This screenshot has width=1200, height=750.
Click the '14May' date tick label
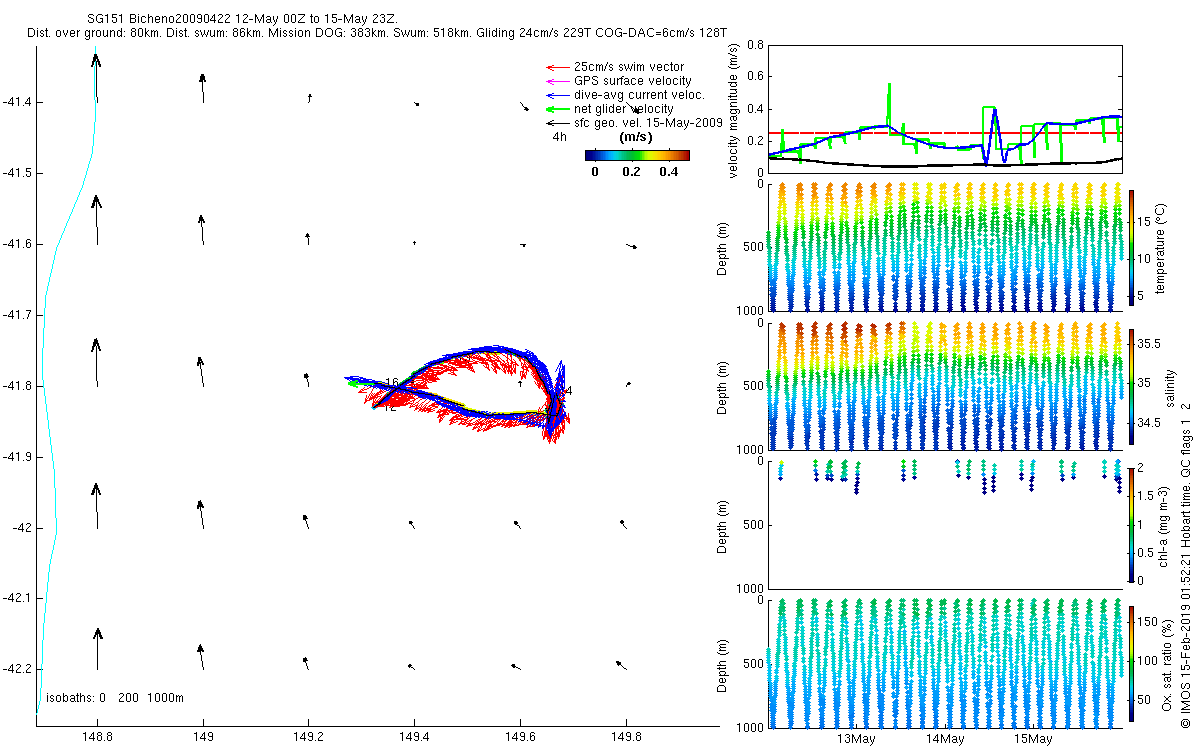coord(945,739)
